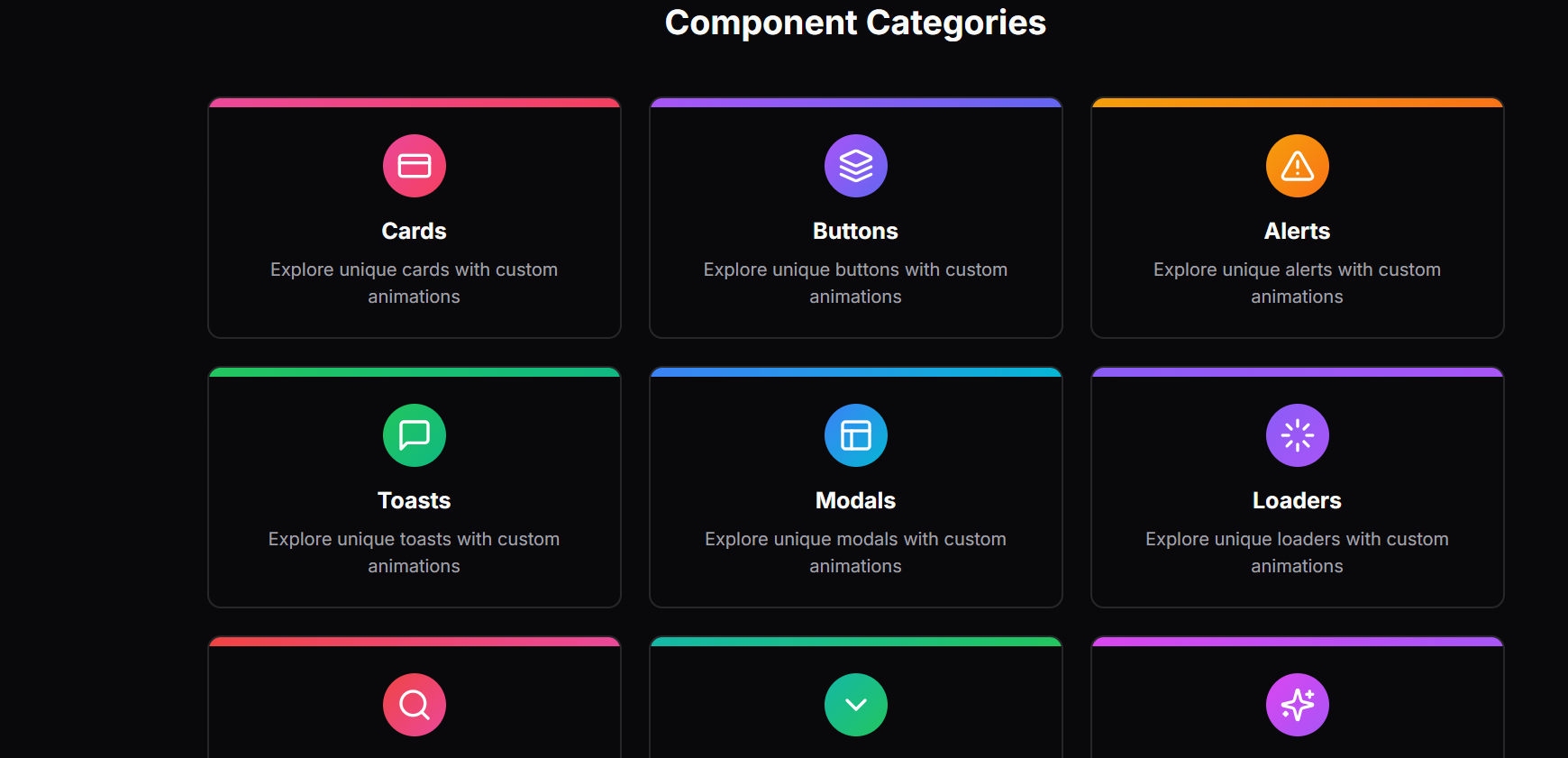Click the red magnifying glass search icon
This screenshot has width=1568, height=758.
click(415, 705)
